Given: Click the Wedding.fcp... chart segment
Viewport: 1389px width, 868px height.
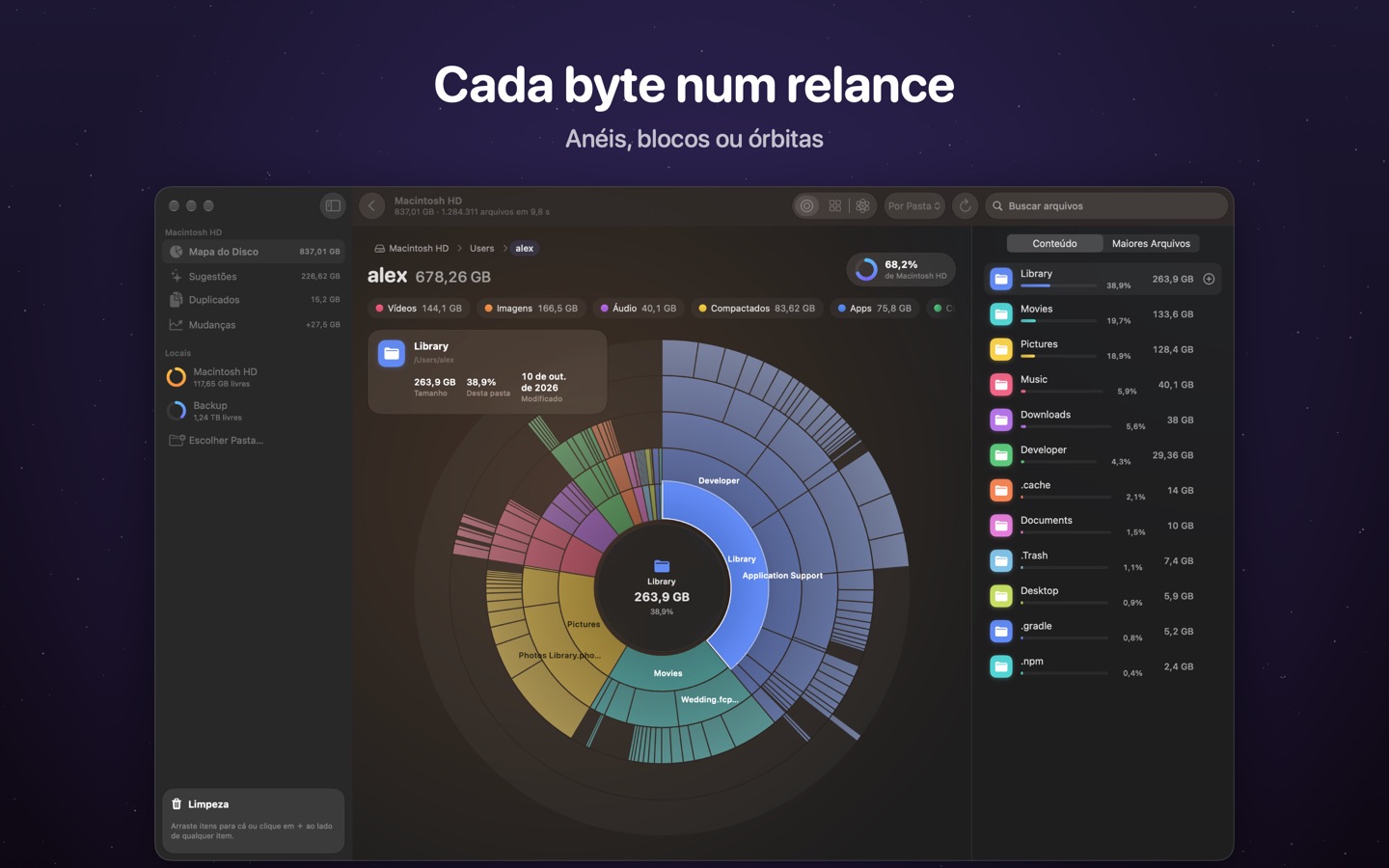Looking at the screenshot, I should (709, 699).
